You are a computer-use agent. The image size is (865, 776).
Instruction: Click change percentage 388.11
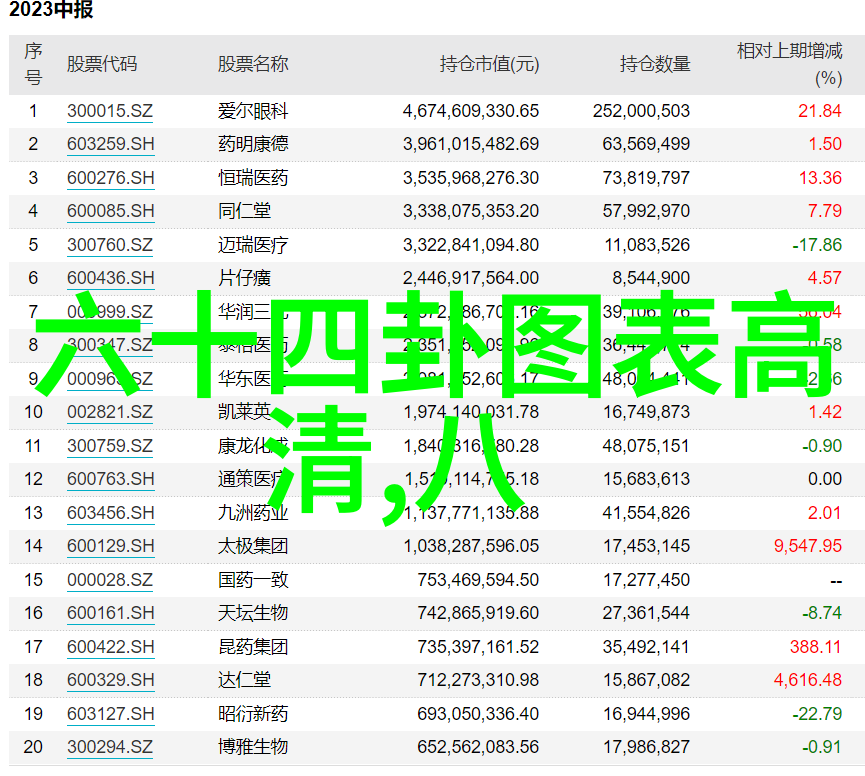pos(815,647)
